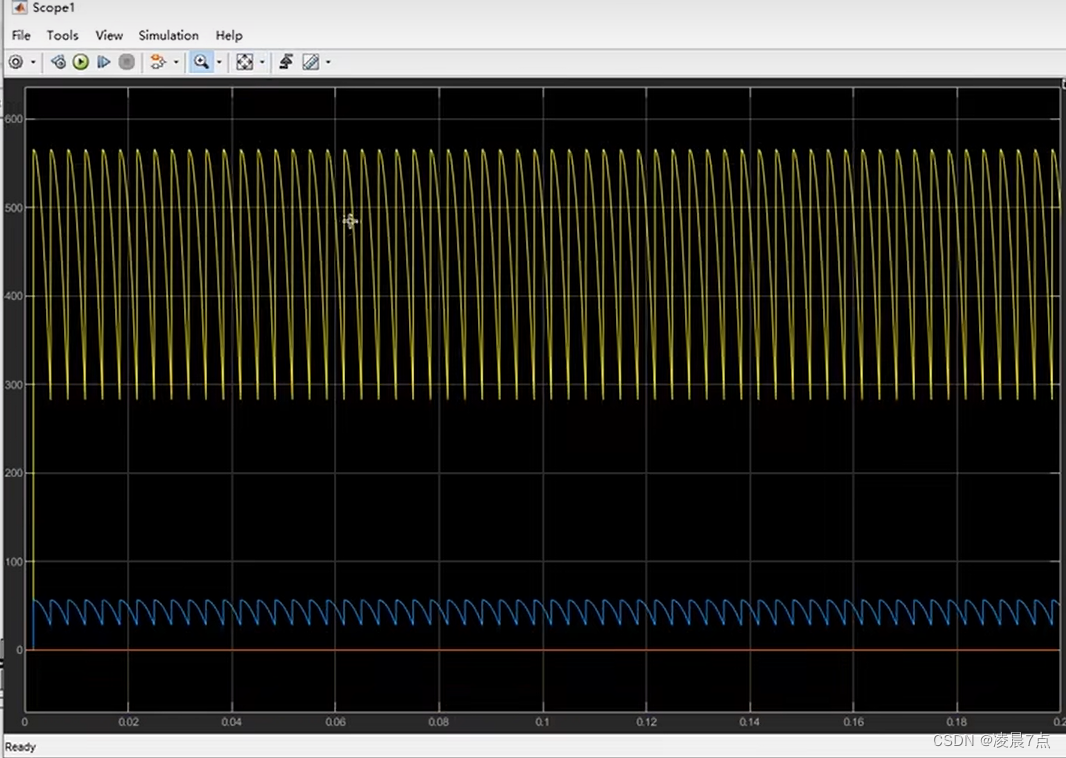Open the File menu

tap(21, 35)
